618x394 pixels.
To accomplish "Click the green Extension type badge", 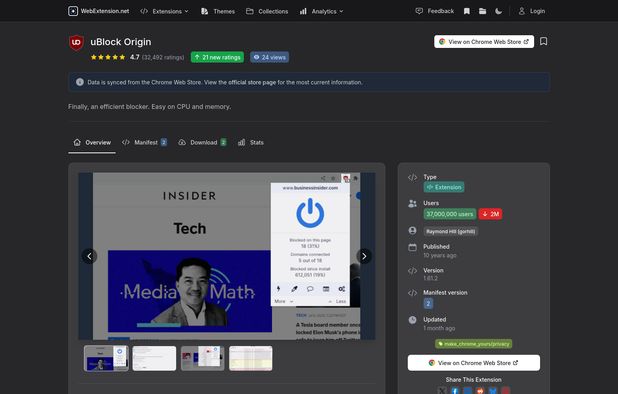I will tap(444, 187).
